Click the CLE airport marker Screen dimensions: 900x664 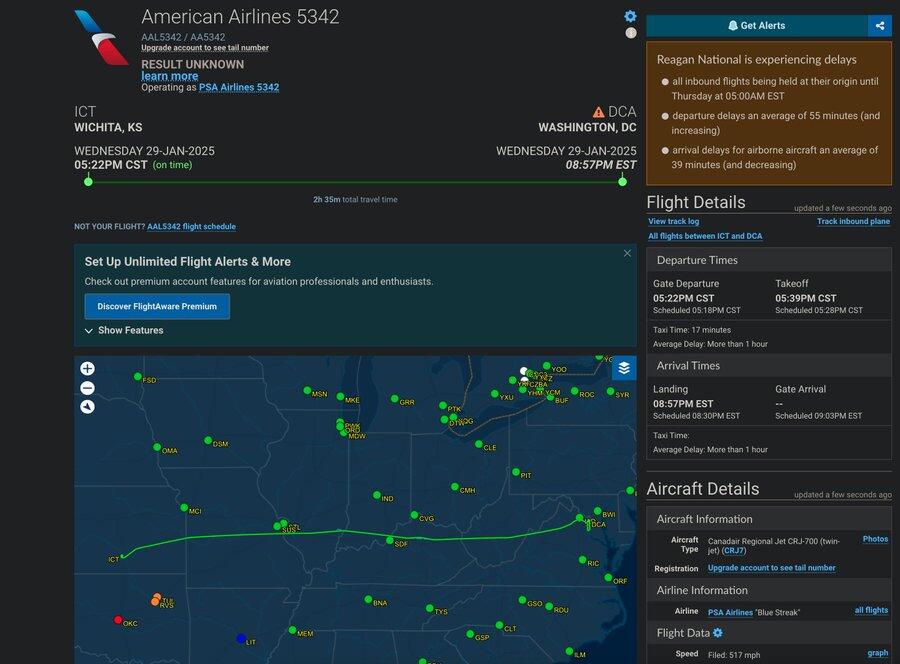pyautogui.click(x=478, y=444)
